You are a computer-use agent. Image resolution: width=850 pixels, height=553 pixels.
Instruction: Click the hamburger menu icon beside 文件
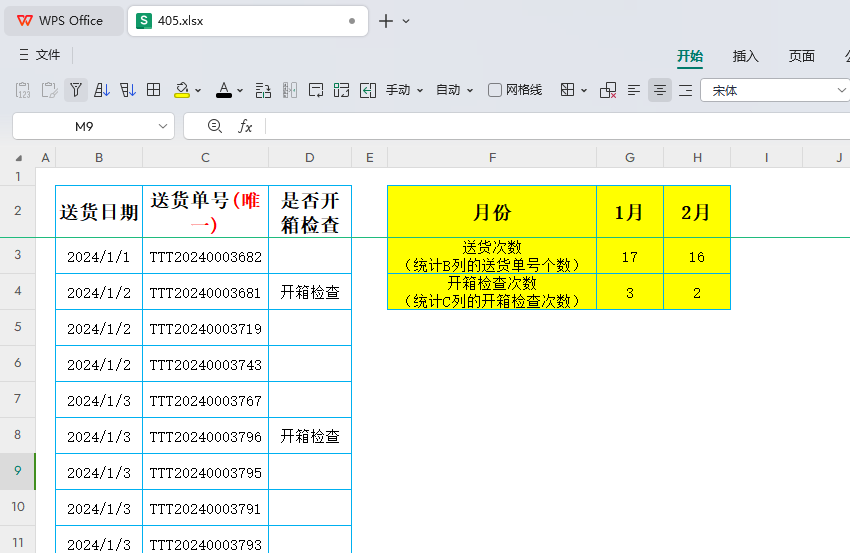[24, 55]
